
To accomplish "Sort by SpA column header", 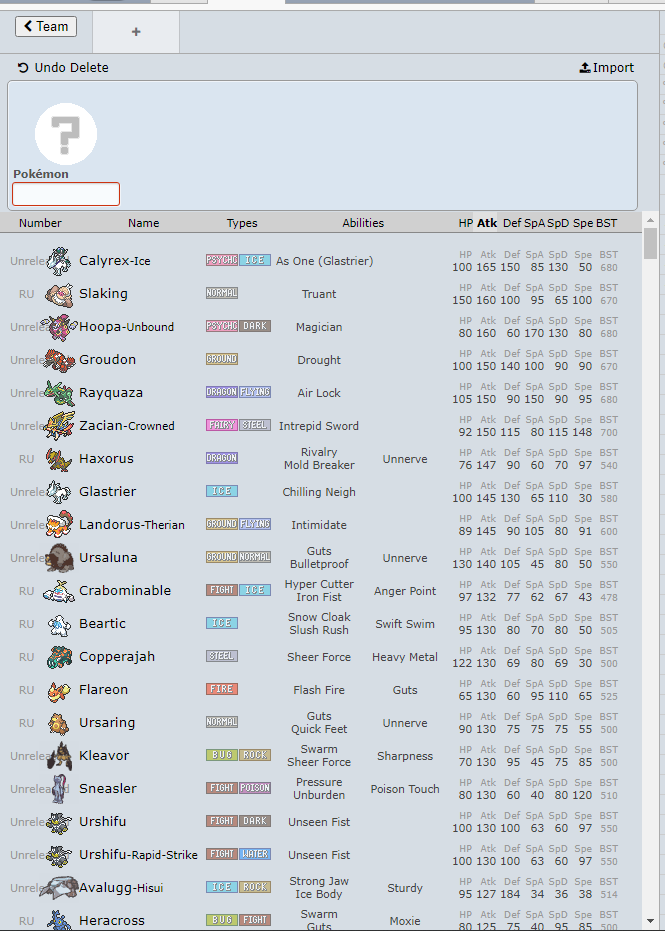I will (534, 223).
